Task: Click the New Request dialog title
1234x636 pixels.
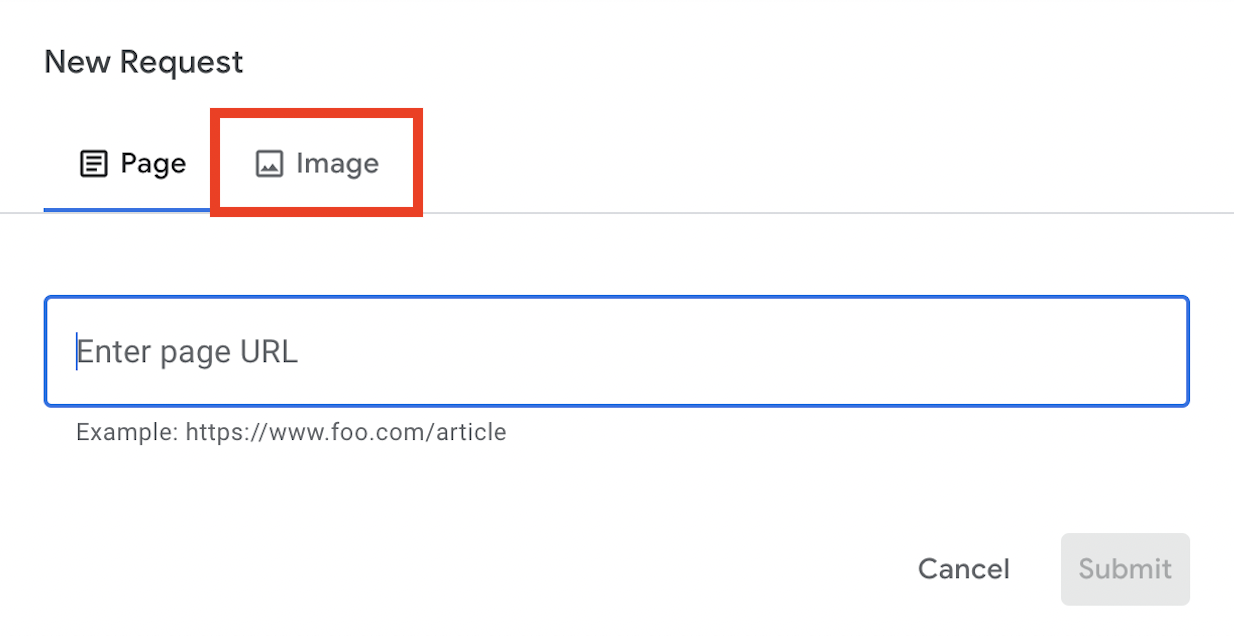Action: point(143,62)
